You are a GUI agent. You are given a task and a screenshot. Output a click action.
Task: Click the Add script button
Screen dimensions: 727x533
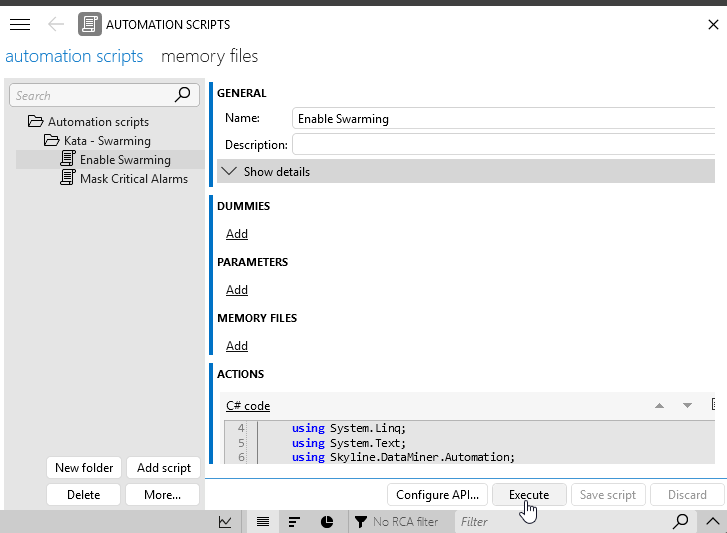pos(164,468)
